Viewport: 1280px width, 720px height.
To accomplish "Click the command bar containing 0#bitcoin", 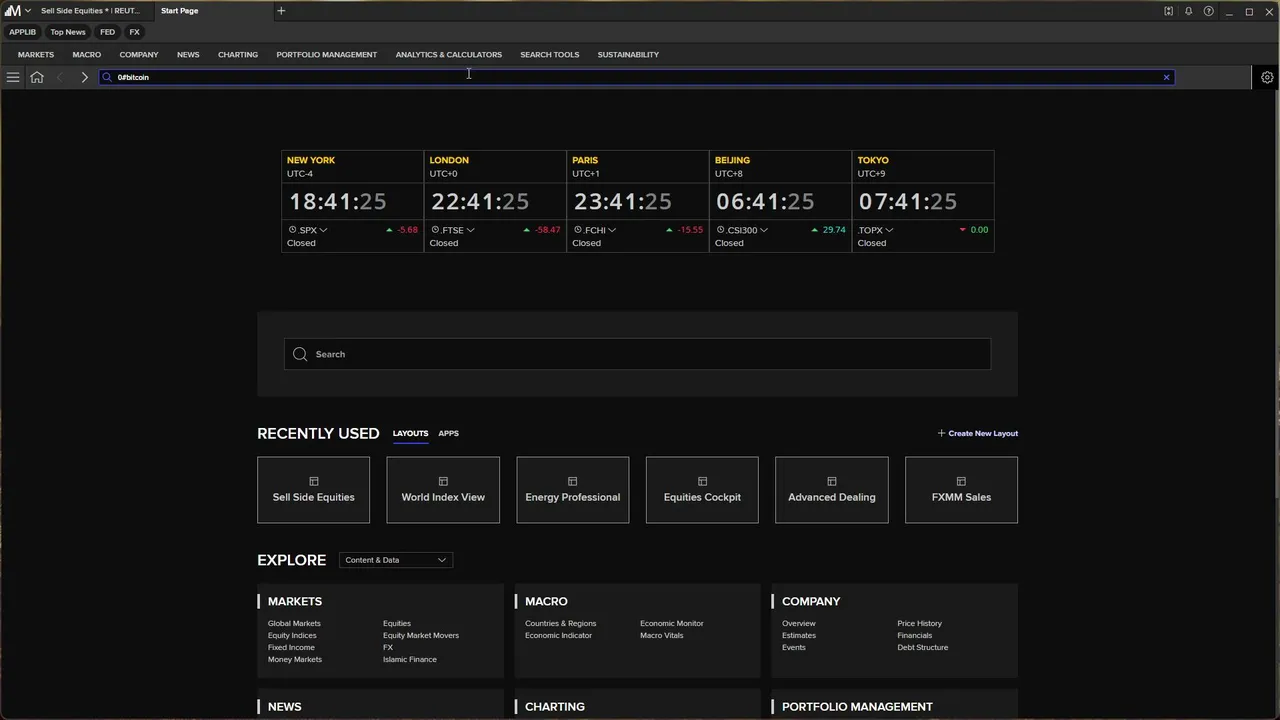I will pyautogui.click(x=636, y=77).
